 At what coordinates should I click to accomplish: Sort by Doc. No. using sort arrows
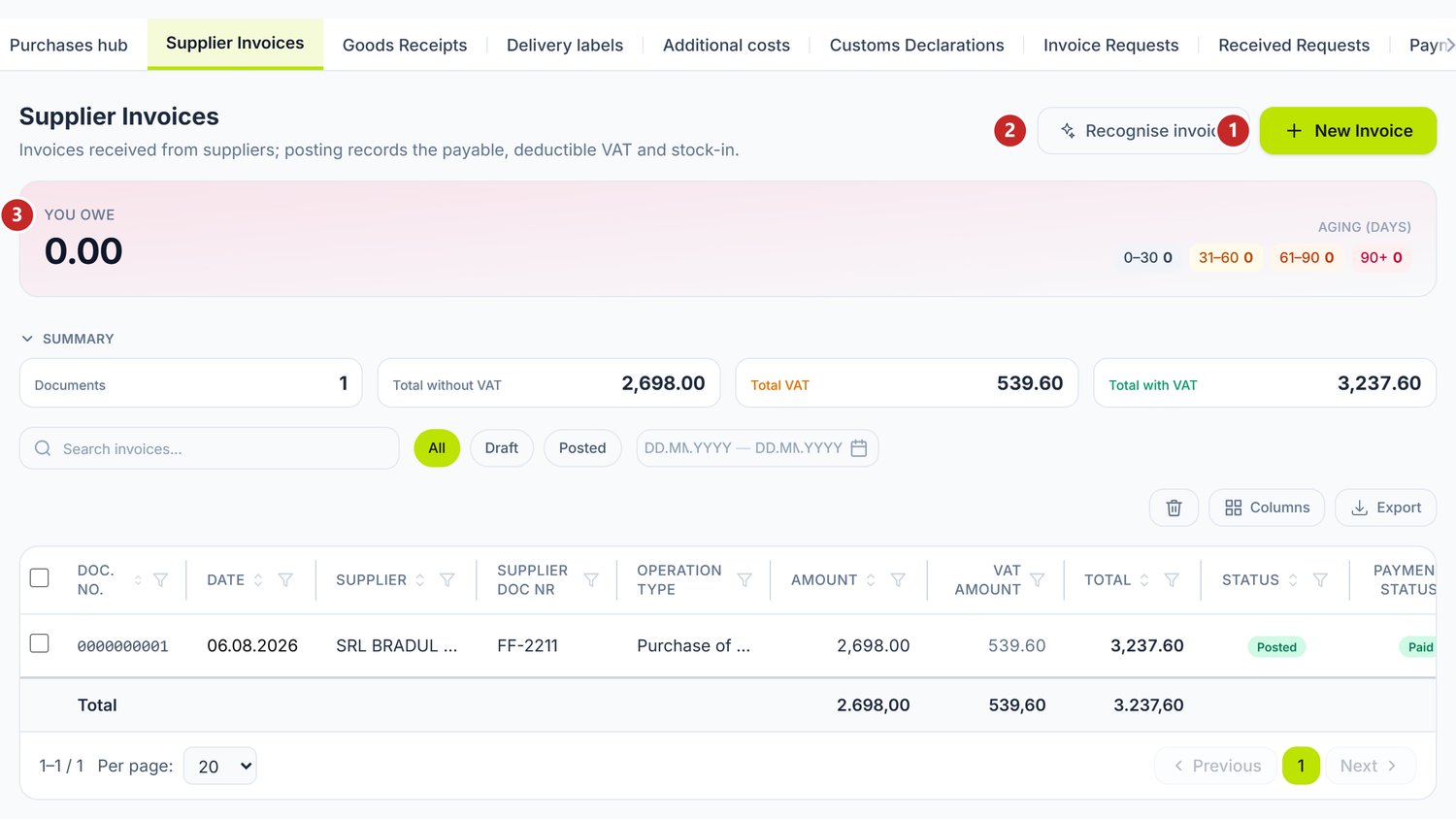(138, 580)
